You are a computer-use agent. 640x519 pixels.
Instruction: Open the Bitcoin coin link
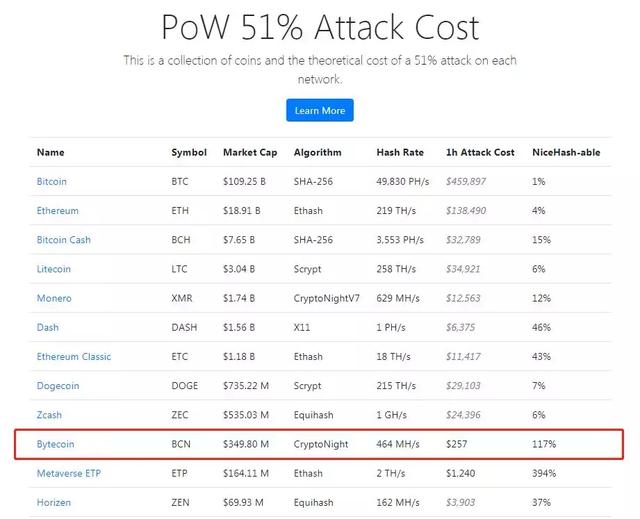click(x=54, y=181)
